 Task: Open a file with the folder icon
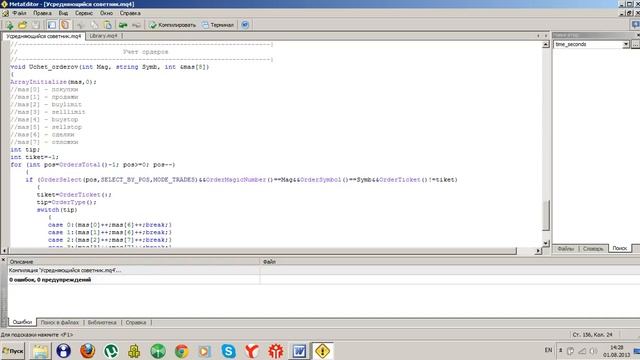point(22,25)
